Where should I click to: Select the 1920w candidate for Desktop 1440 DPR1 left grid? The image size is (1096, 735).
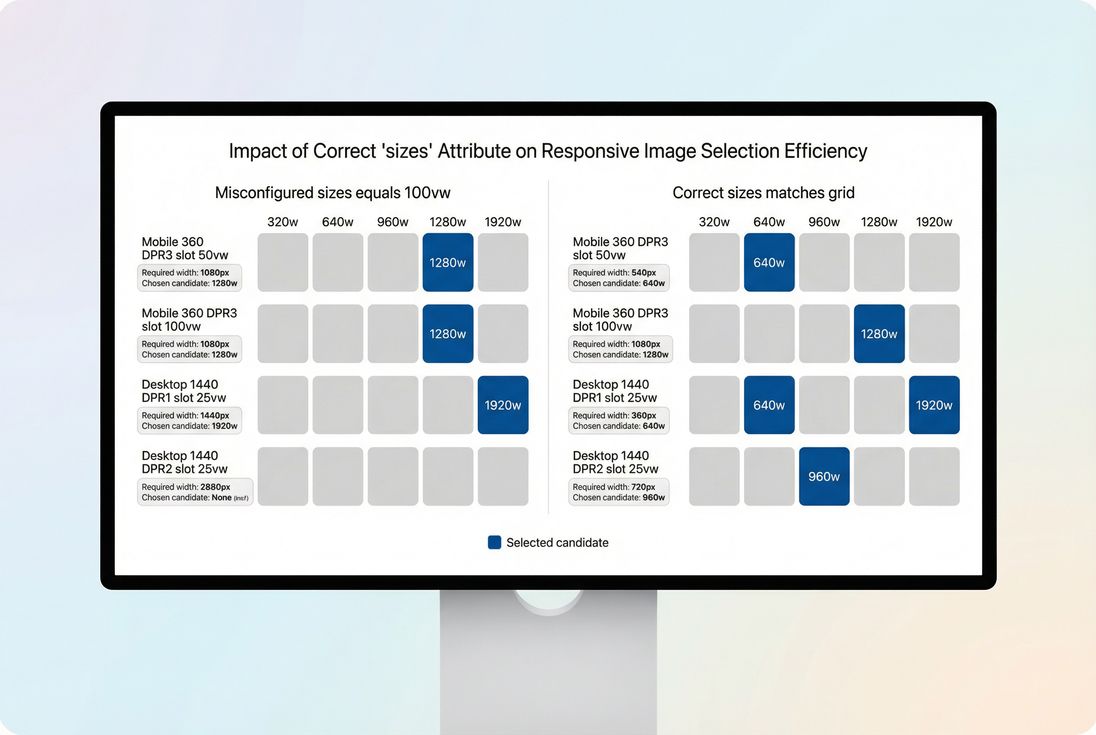(502, 405)
